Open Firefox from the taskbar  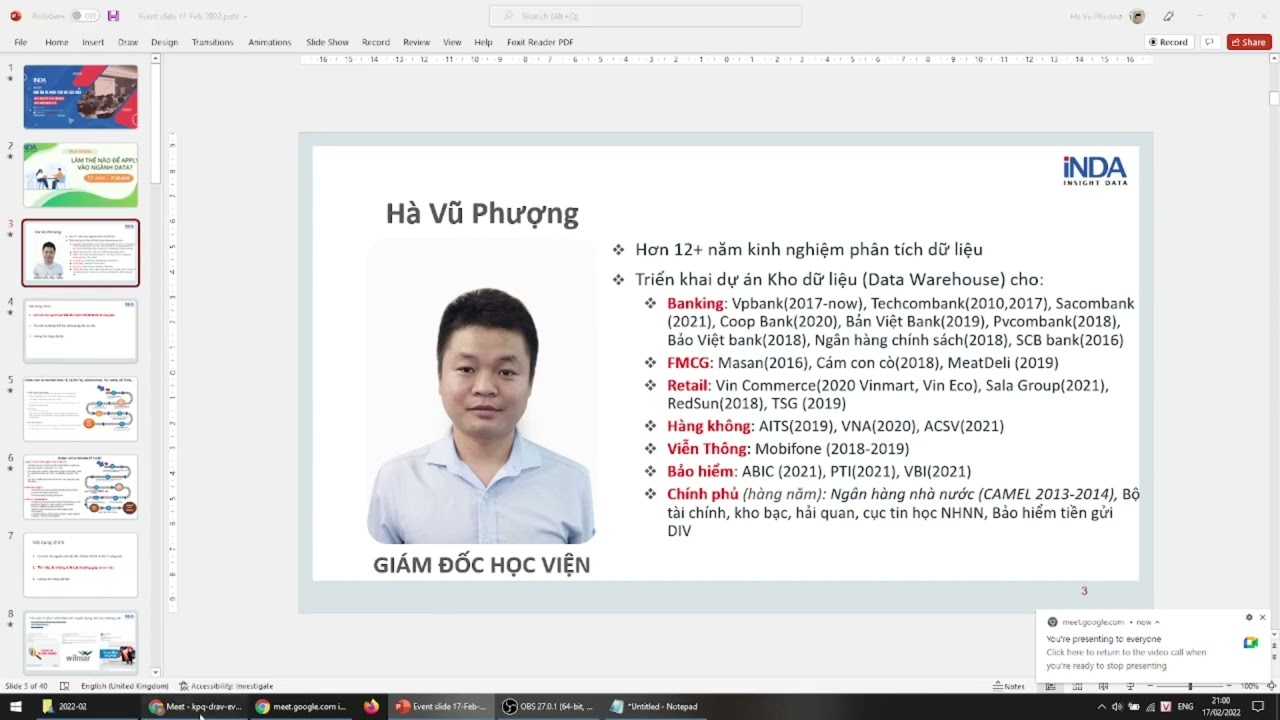[x=371, y=706]
